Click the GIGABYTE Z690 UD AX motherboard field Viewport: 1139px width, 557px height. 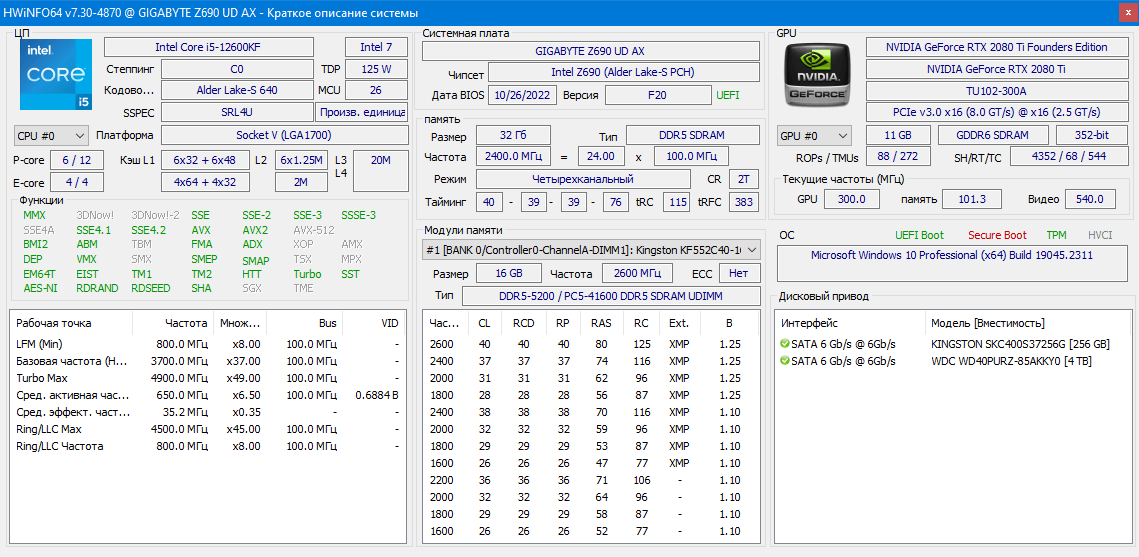pos(591,51)
